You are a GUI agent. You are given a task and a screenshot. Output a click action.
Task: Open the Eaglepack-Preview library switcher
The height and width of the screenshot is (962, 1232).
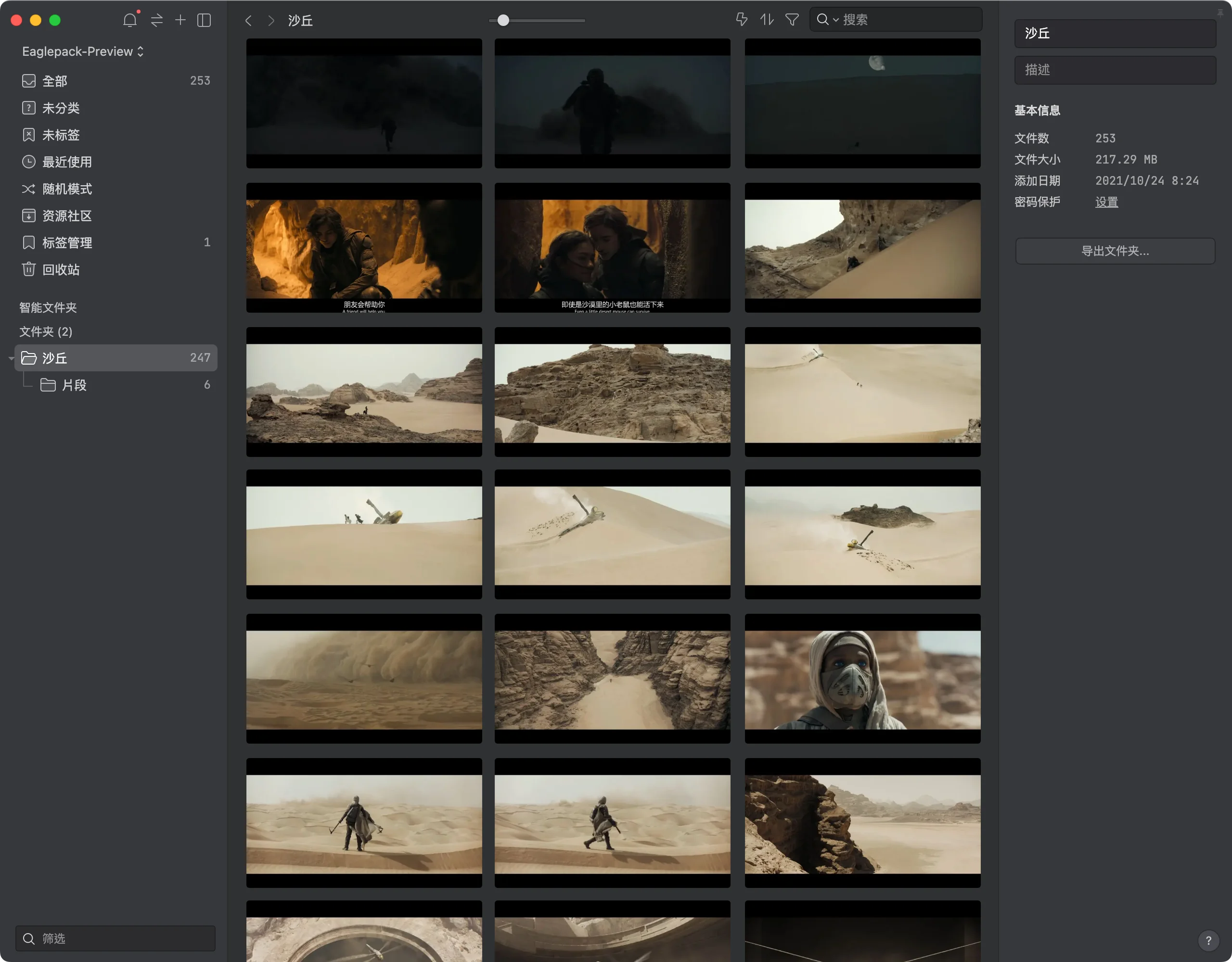[x=83, y=51]
